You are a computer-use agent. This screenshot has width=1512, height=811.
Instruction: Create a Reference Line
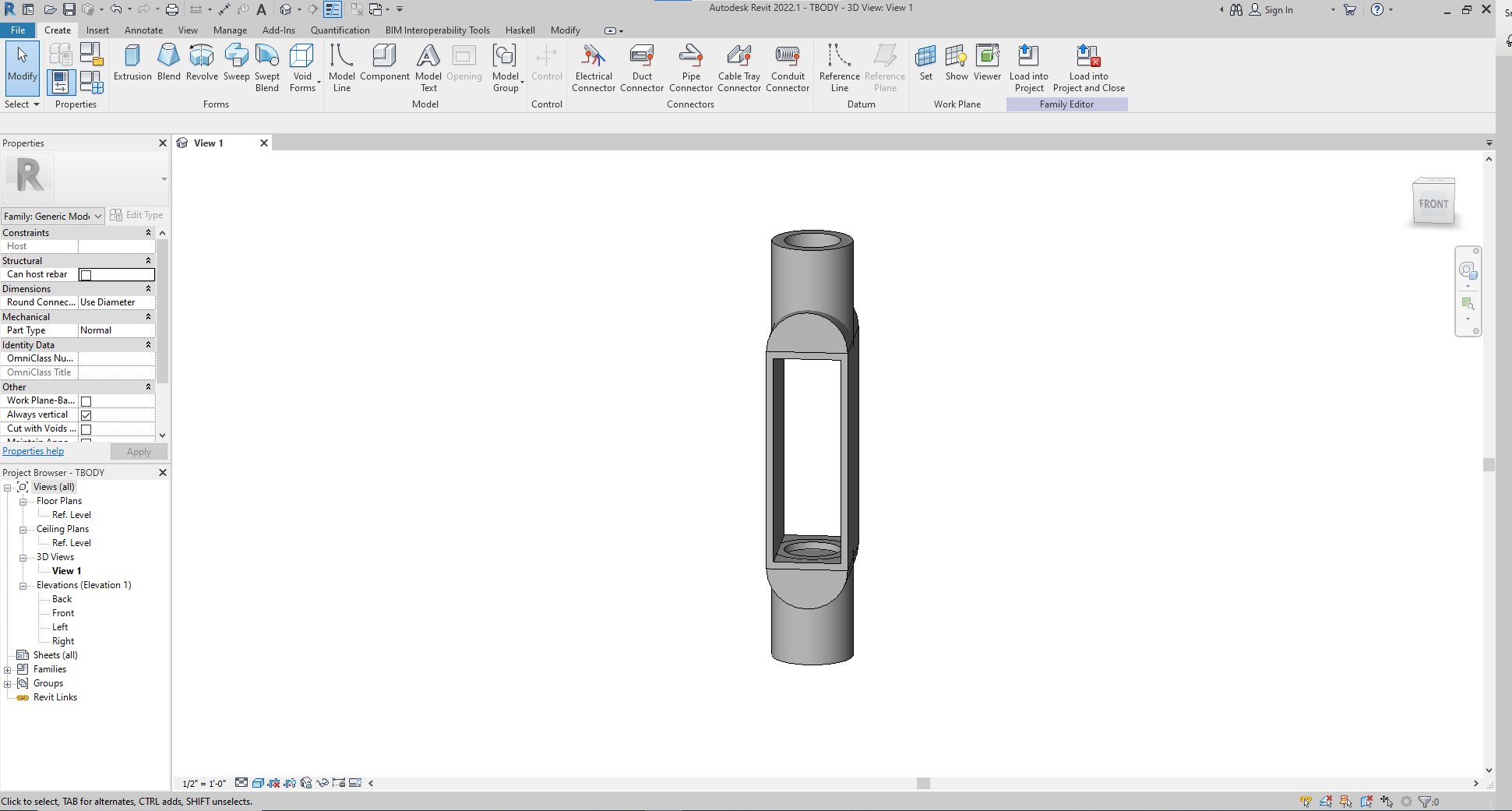click(x=839, y=66)
